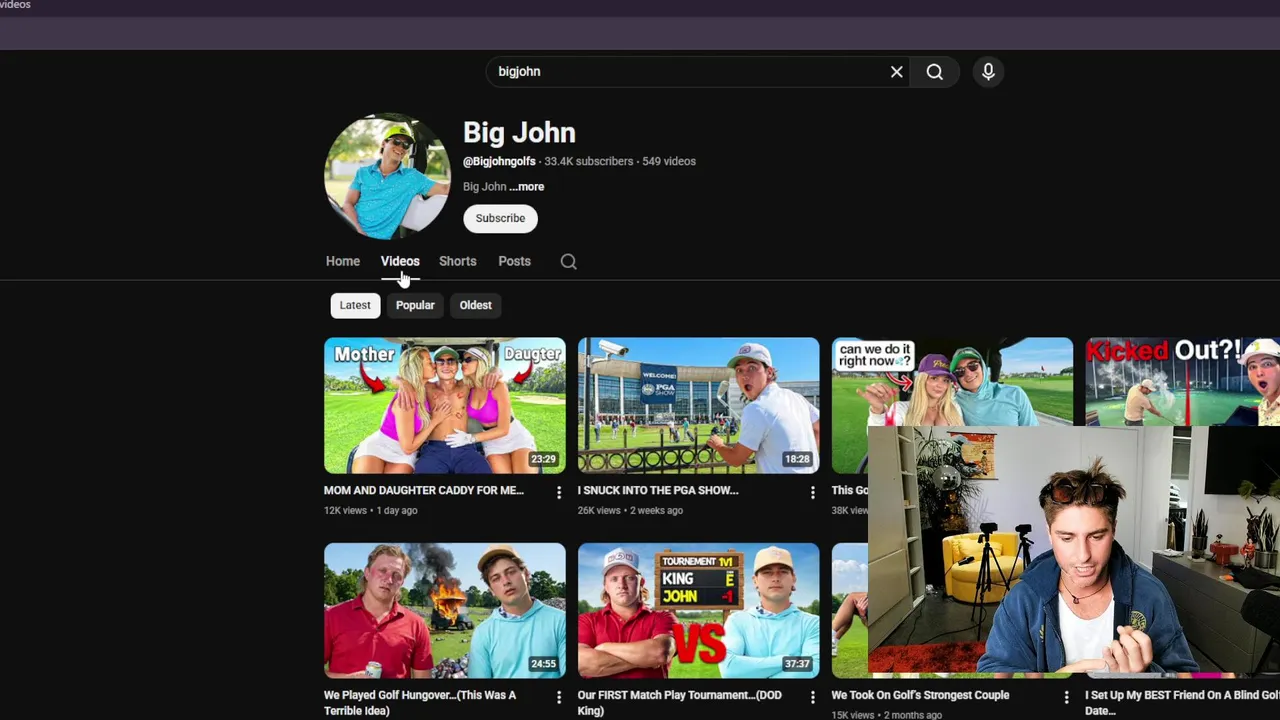Open the burning golf cart Hungover thumbnail

point(444,610)
